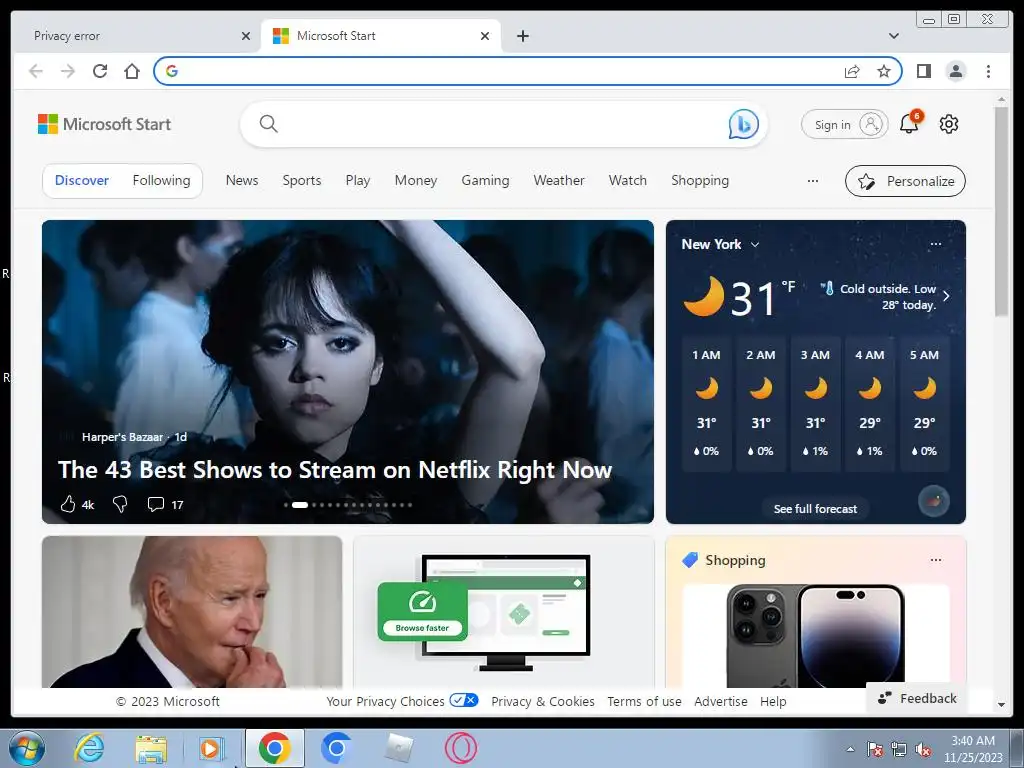The height and width of the screenshot is (768, 1024).
Task: Open the Chrome profile avatar
Action: click(956, 71)
